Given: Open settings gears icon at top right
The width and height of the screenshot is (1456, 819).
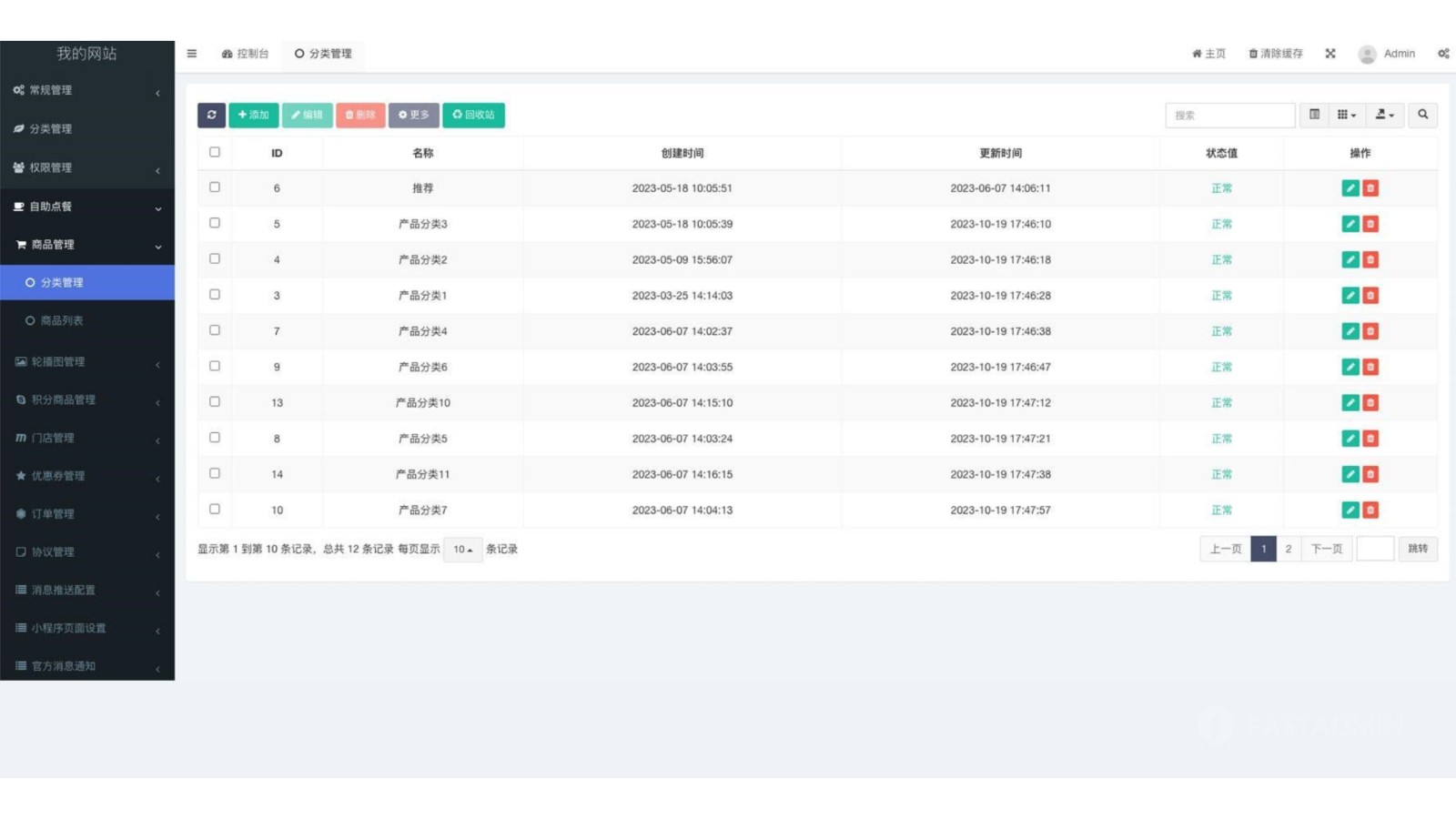Looking at the screenshot, I should [x=1443, y=54].
